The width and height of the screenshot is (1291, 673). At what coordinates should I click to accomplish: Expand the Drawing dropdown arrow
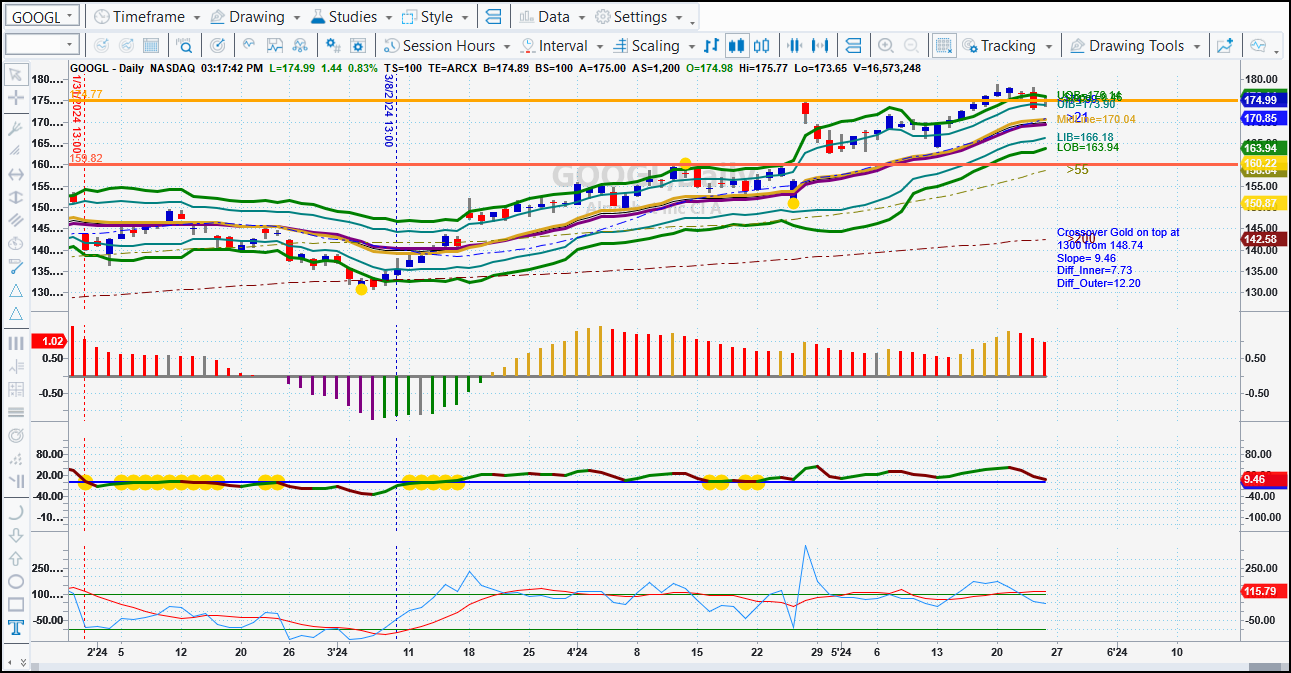pos(296,18)
